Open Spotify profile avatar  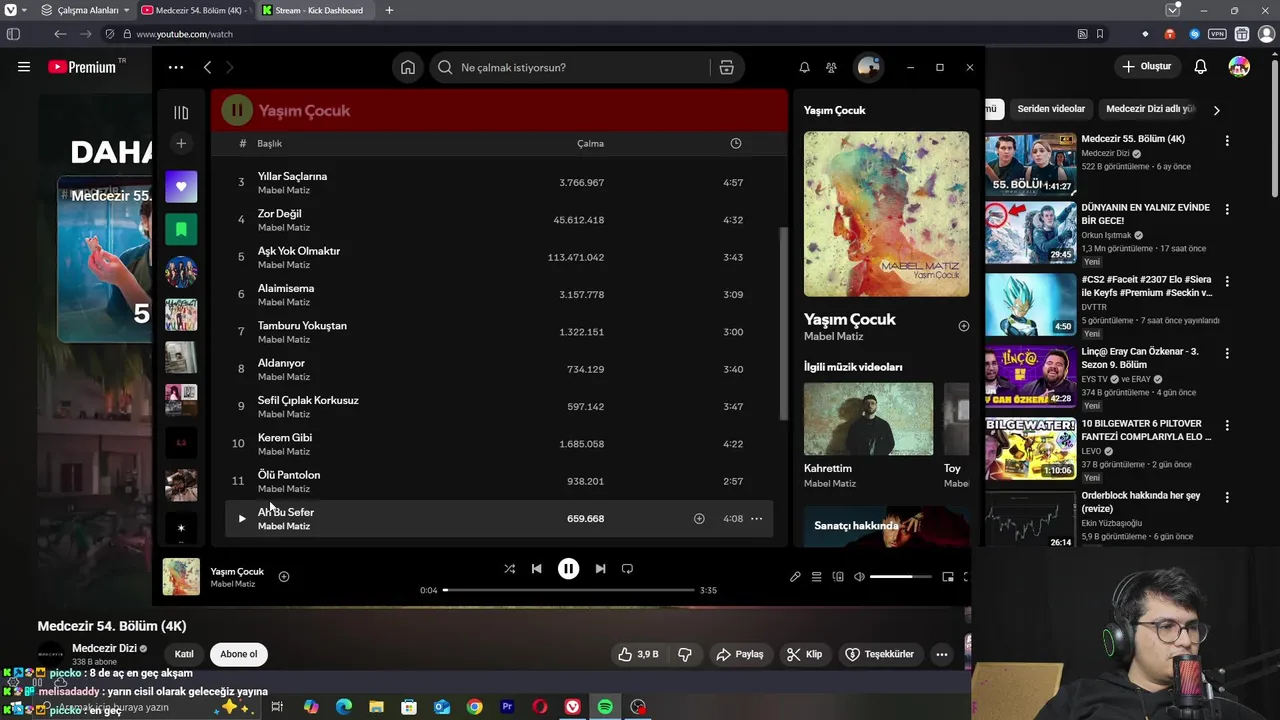point(868,67)
